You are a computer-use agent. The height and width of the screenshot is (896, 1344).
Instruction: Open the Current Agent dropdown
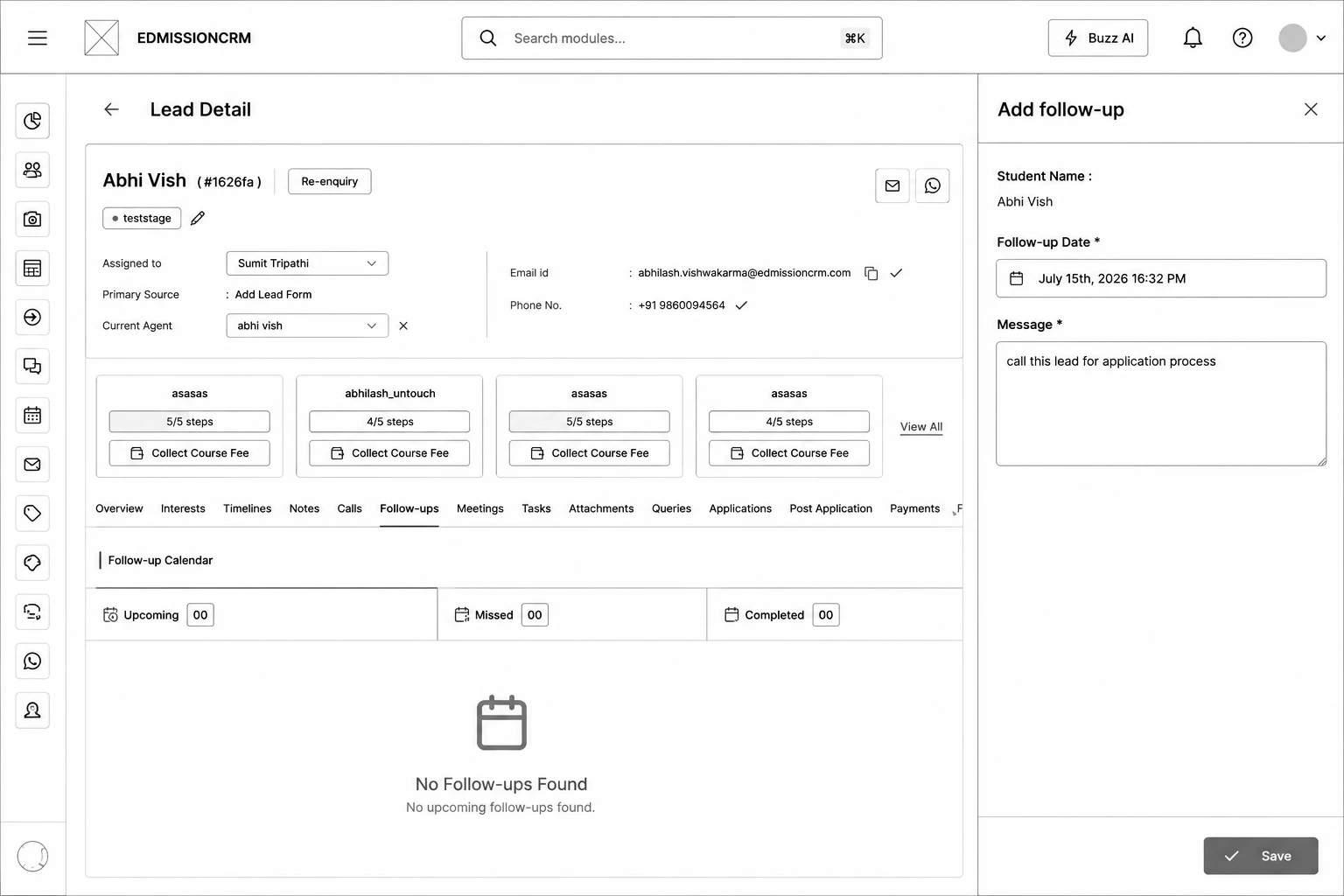(x=307, y=325)
